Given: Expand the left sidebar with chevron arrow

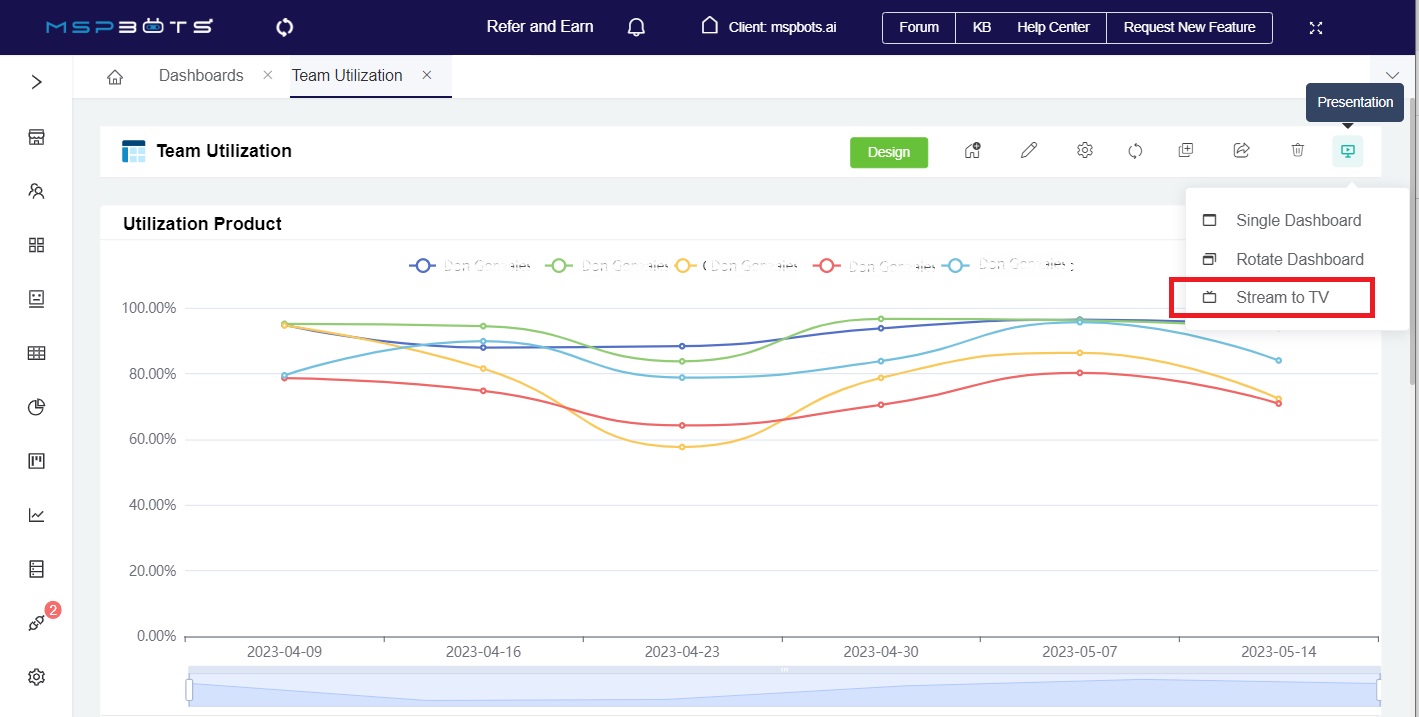Looking at the screenshot, I should coord(37,82).
